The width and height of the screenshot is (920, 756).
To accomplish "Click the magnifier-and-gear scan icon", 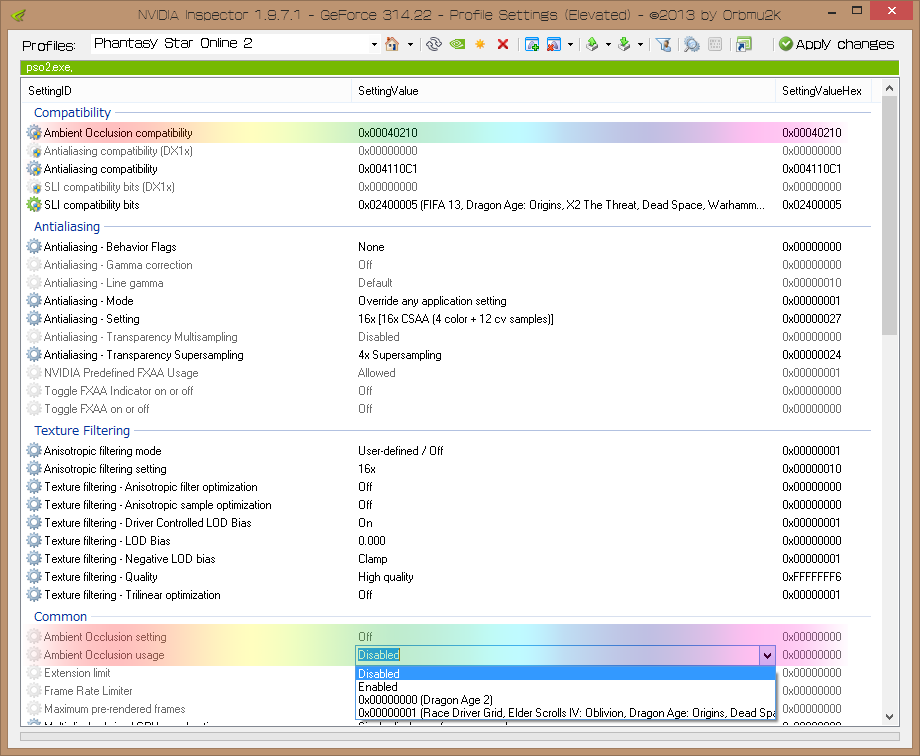I will pyautogui.click(x=692, y=44).
